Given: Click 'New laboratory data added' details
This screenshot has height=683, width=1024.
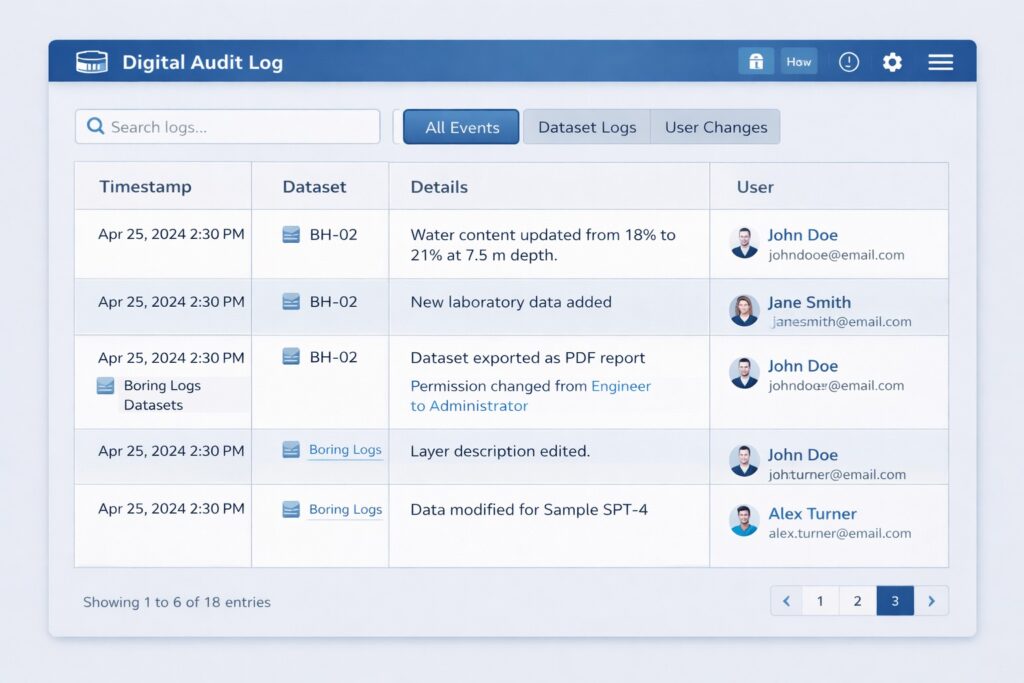Looking at the screenshot, I should (x=511, y=302).
